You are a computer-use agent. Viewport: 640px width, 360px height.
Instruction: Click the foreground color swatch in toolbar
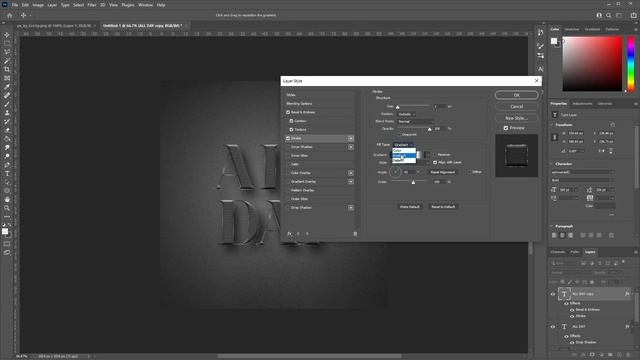5,231
